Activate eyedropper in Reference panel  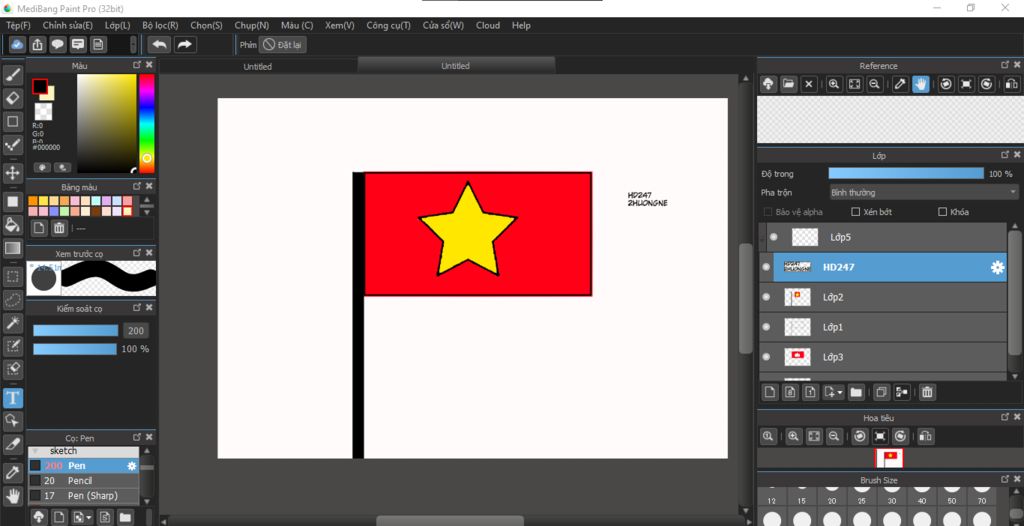[900, 84]
